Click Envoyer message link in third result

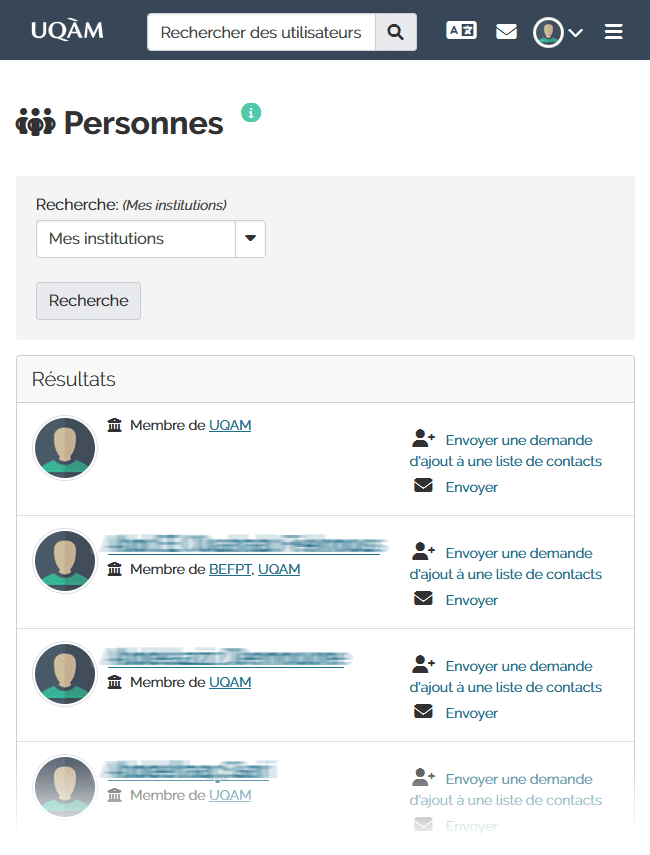coord(471,713)
